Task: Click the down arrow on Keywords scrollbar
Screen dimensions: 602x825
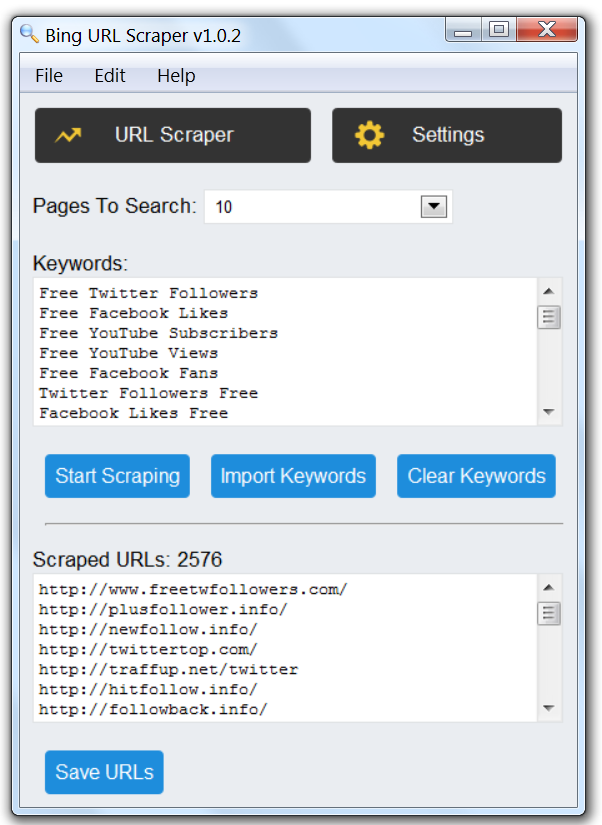Action: [x=548, y=411]
